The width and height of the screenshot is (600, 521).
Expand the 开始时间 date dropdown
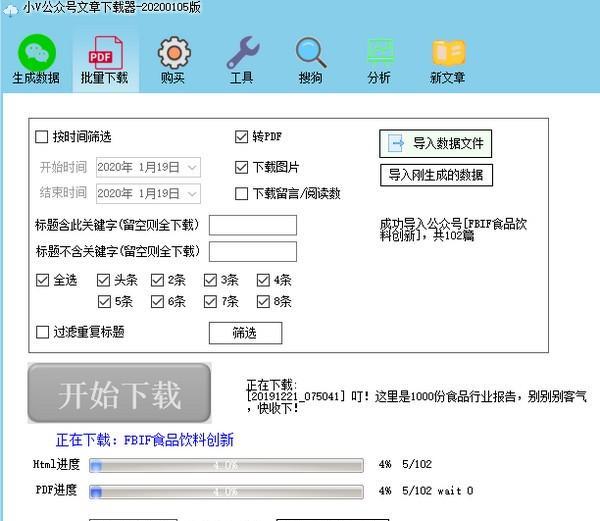point(192,167)
